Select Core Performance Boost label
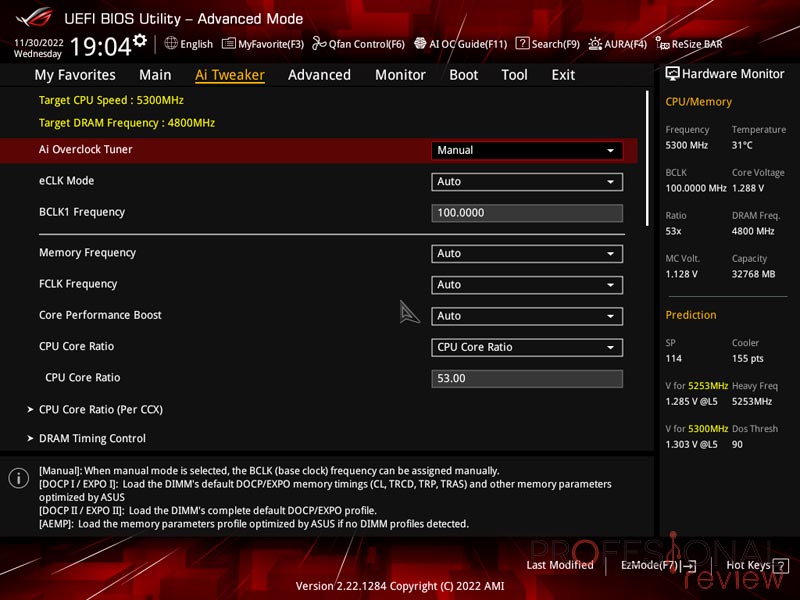800x600 pixels. point(100,315)
